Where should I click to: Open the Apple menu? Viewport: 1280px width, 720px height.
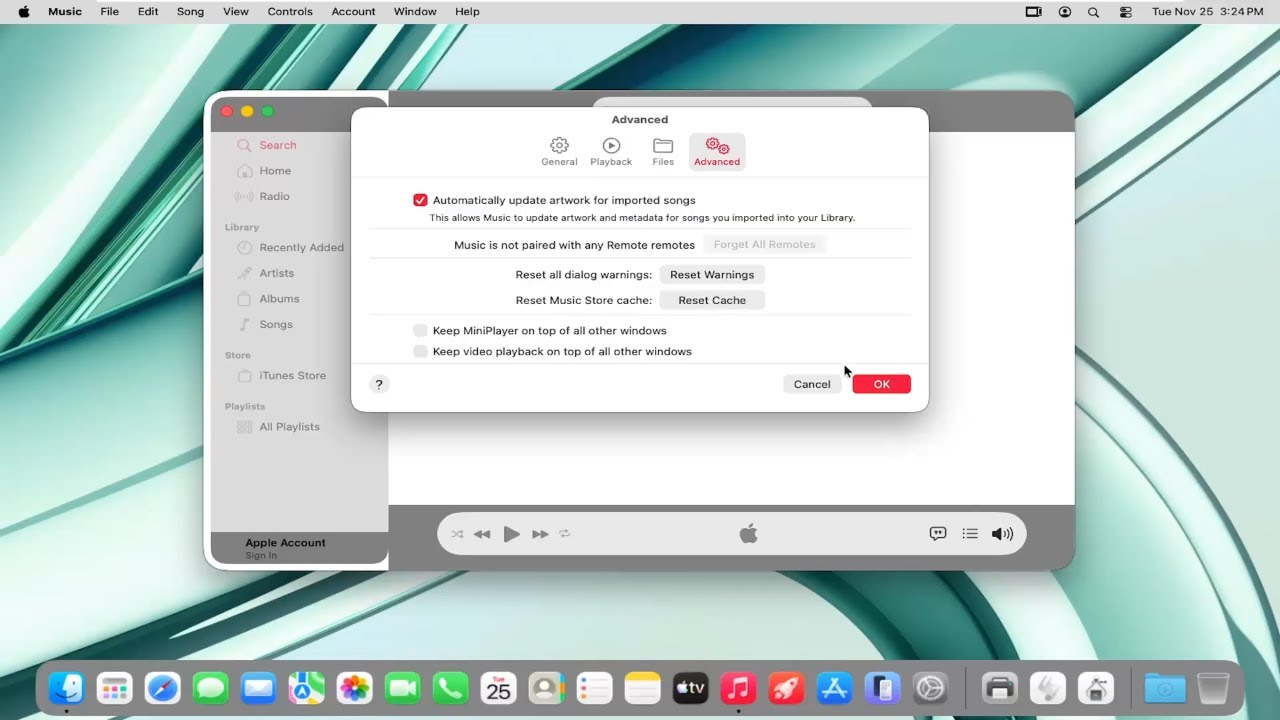pyautogui.click(x=24, y=12)
